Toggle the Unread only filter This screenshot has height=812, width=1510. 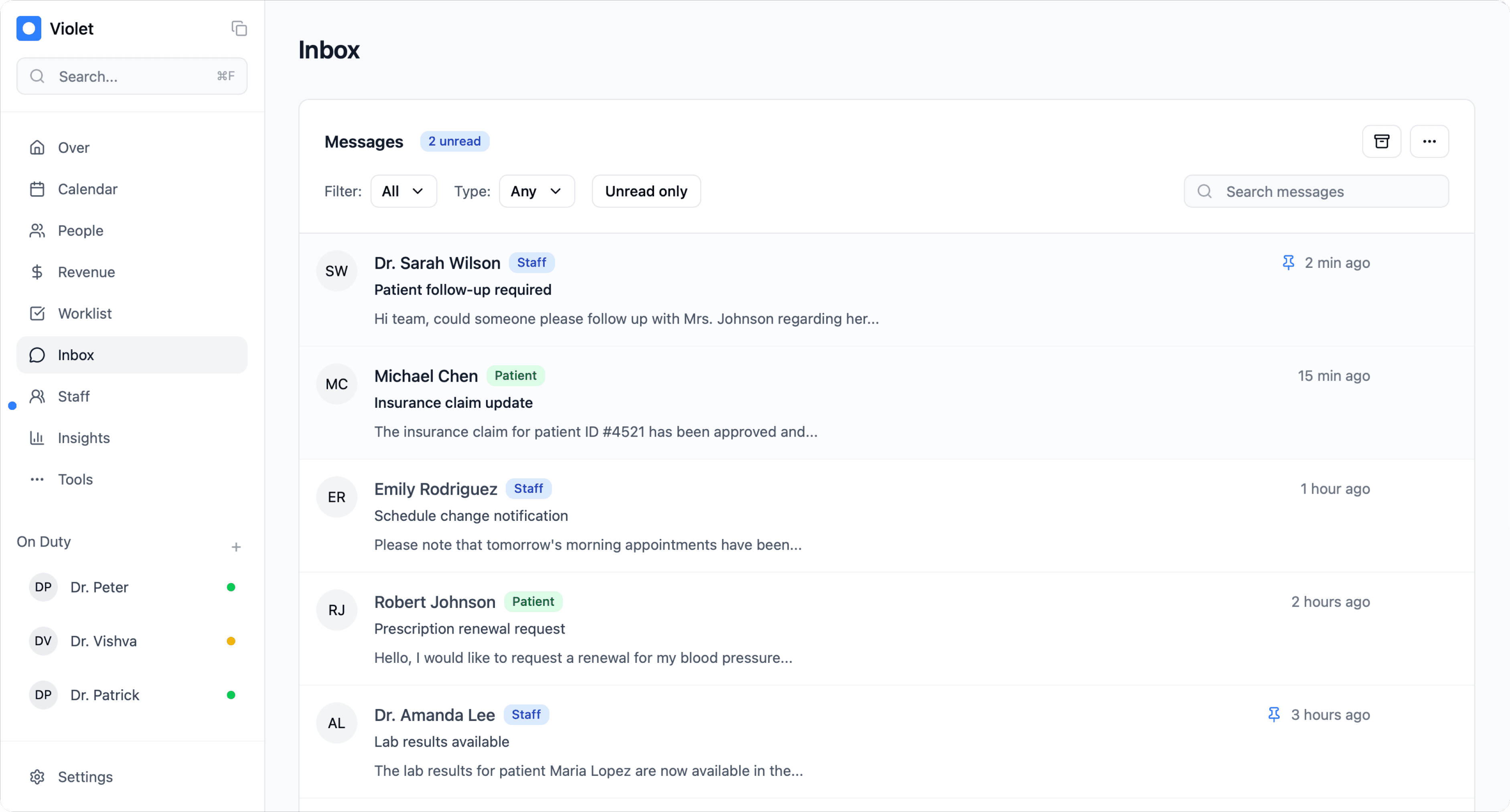pyautogui.click(x=646, y=191)
